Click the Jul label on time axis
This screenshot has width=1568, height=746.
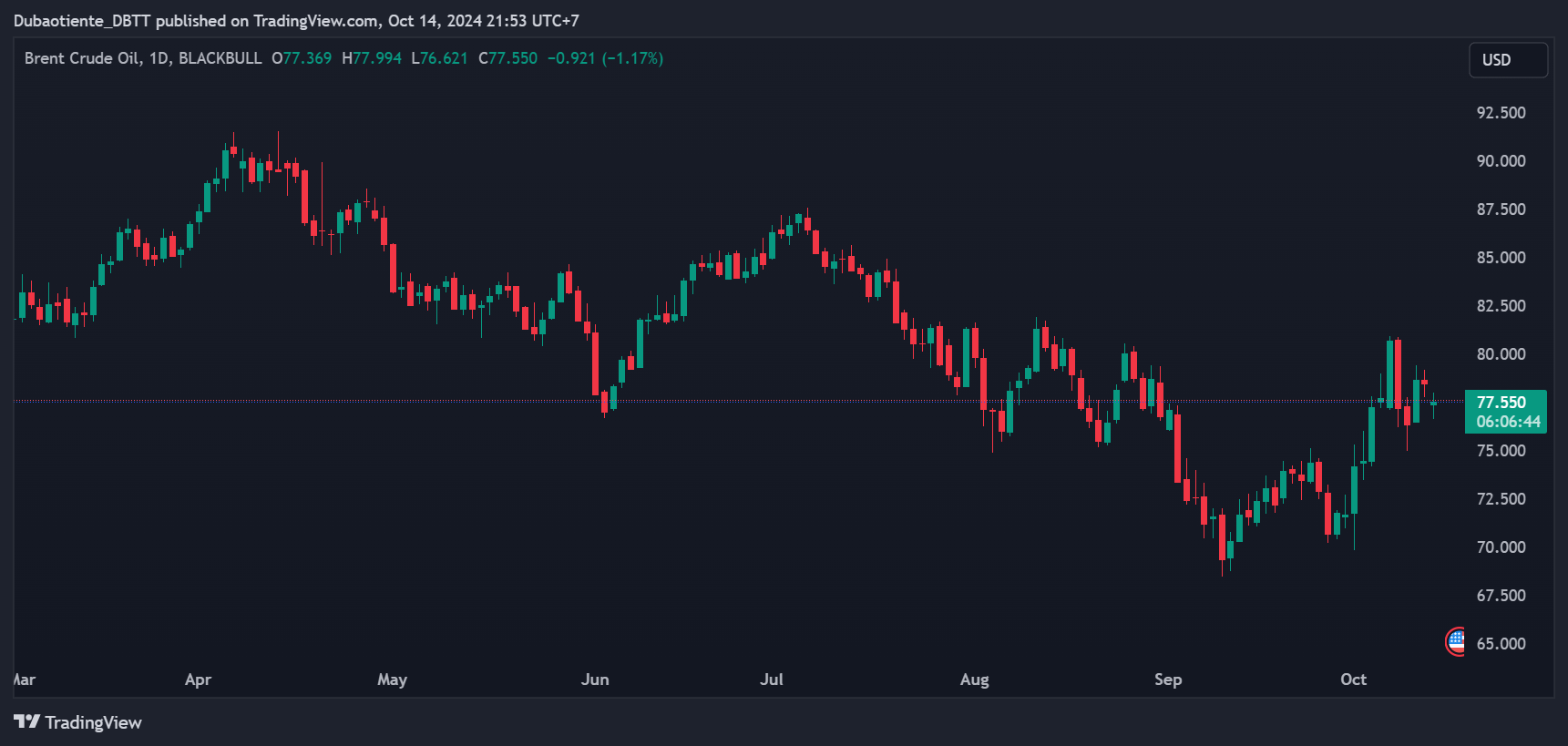pyautogui.click(x=772, y=680)
